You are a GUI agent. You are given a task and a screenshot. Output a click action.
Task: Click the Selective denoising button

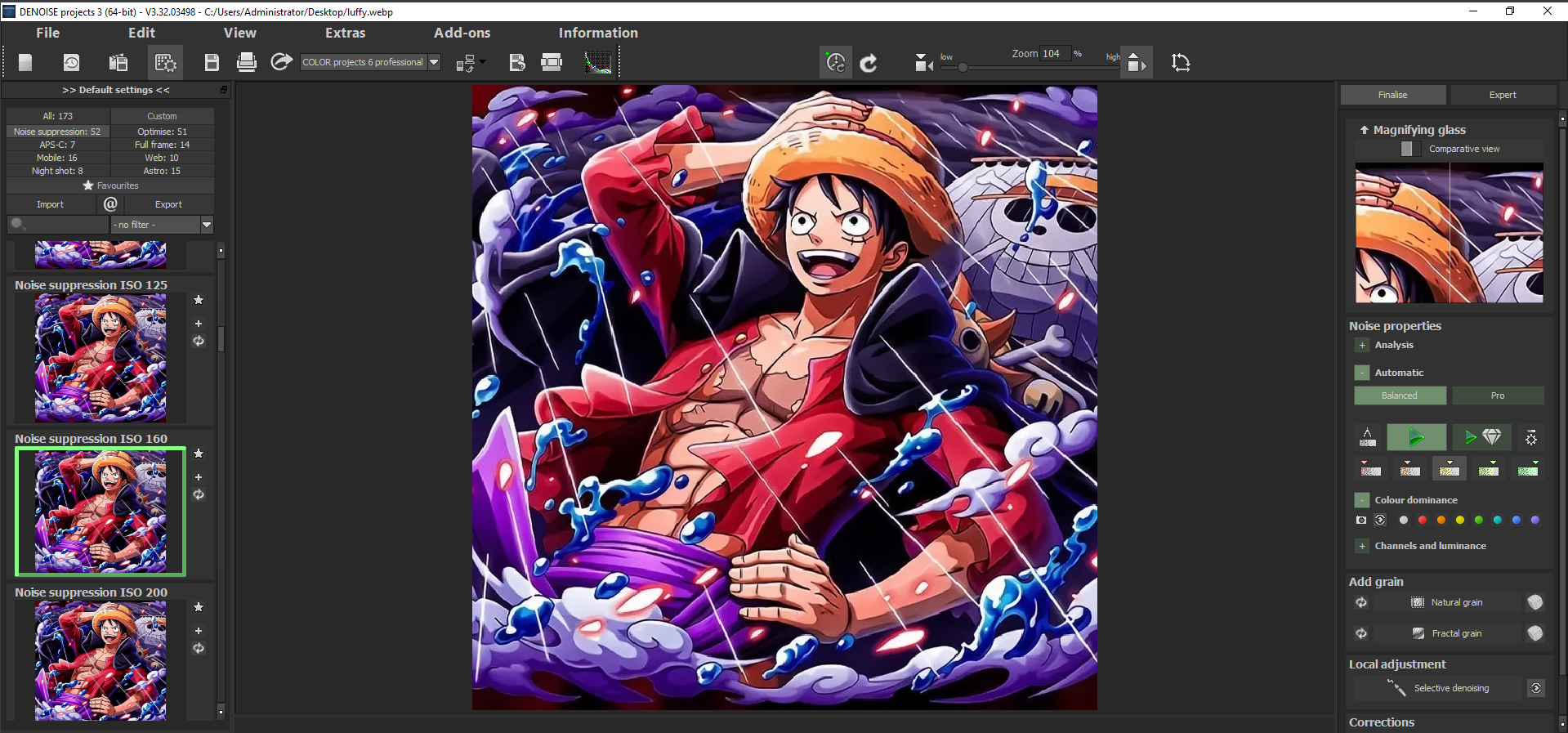click(x=1451, y=688)
